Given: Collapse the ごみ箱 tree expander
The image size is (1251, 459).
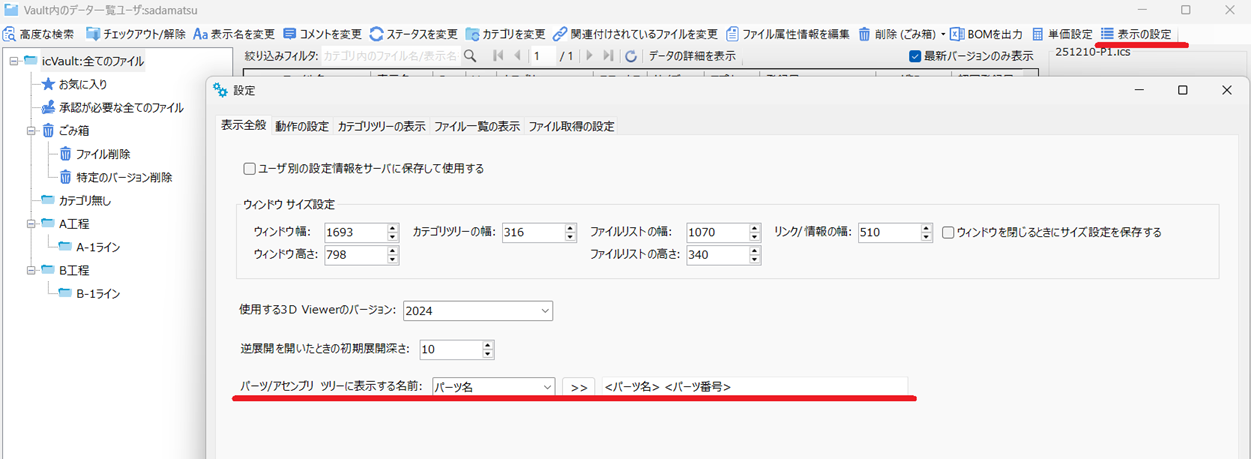Looking at the screenshot, I should 31,130.
